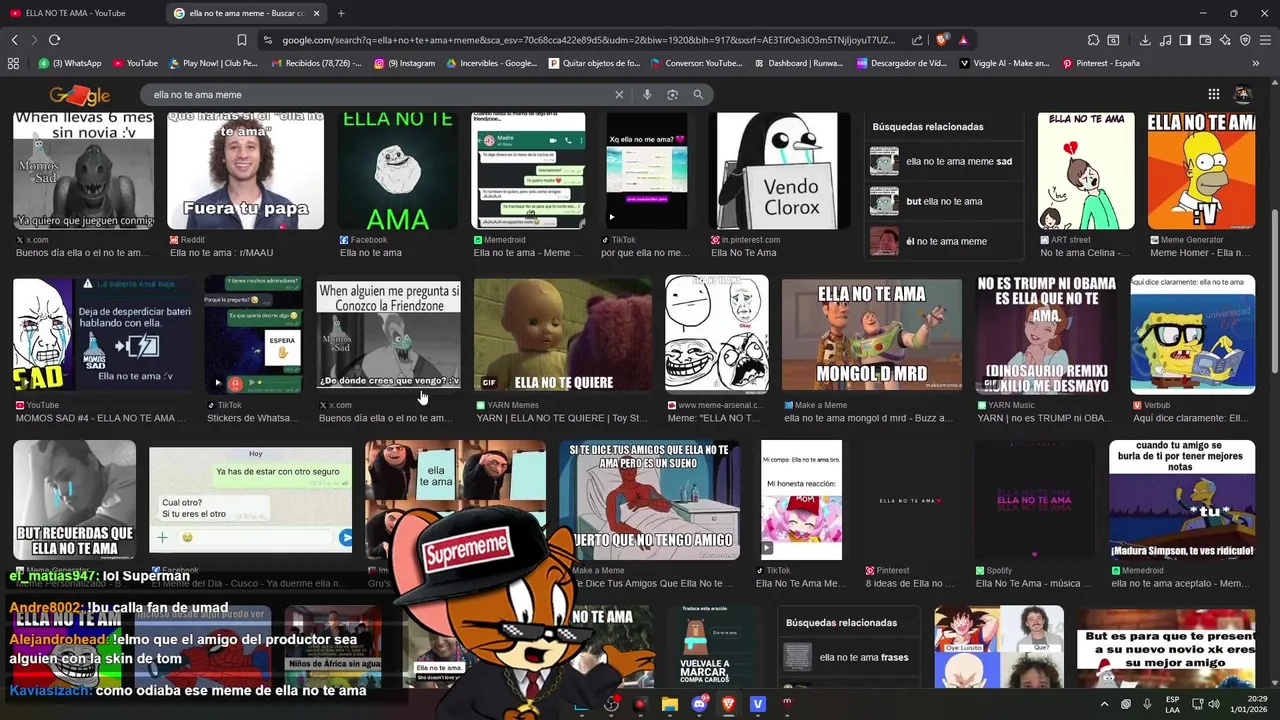Screen dimensions: 1280x720
Task: Show more bookmarks with overflow chevron
Action: [x=1256, y=63]
